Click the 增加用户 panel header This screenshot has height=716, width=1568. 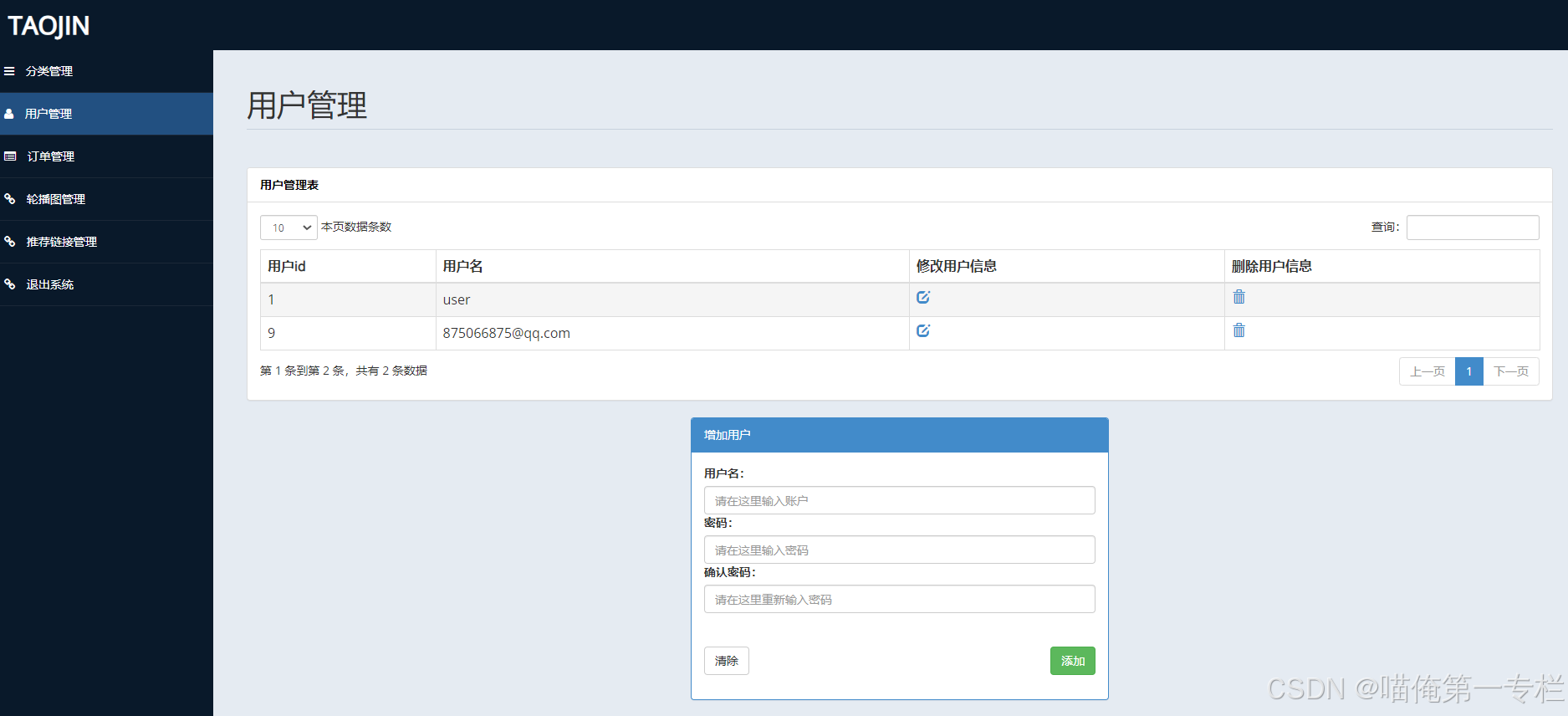(x=900, y=435)
